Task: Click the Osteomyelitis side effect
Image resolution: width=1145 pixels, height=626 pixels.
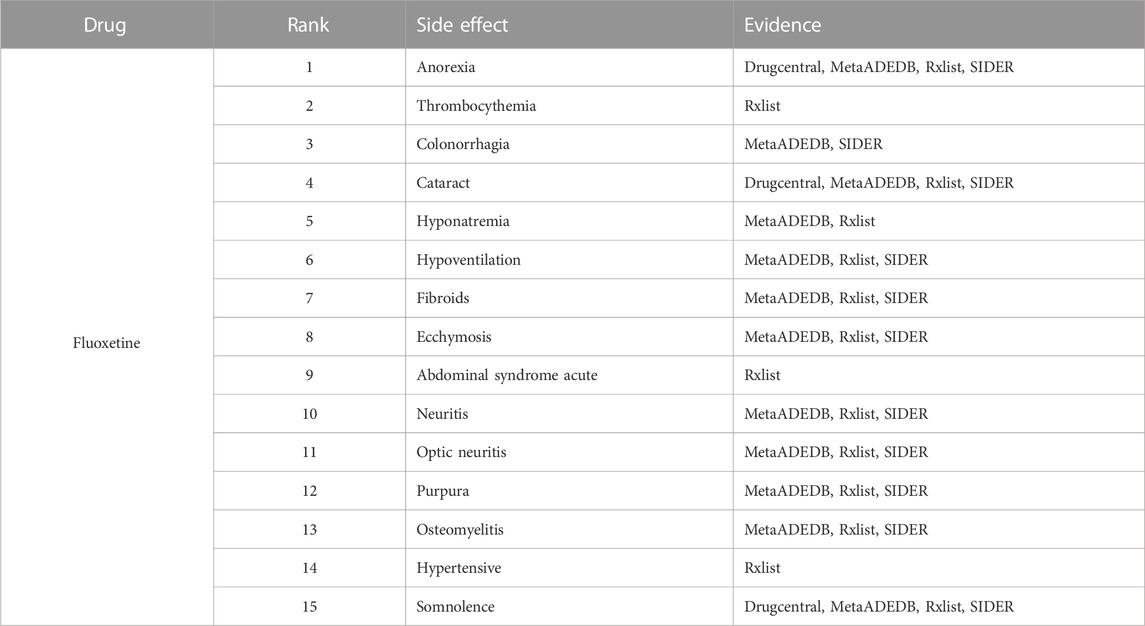Action: point(460,530)
